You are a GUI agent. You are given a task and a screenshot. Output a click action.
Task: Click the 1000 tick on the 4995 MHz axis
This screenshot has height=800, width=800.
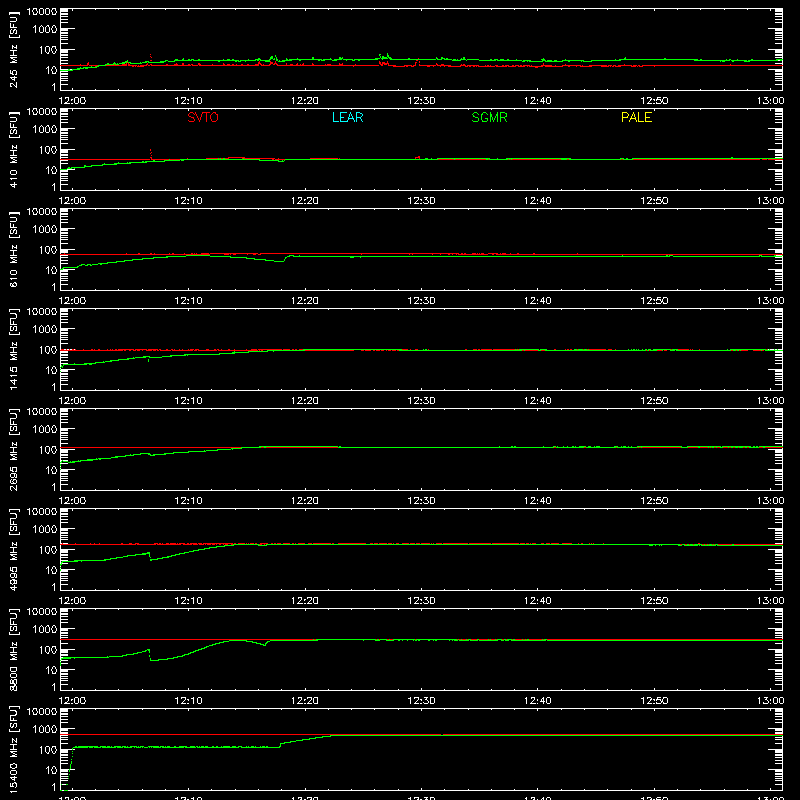[x=44, y=530]
